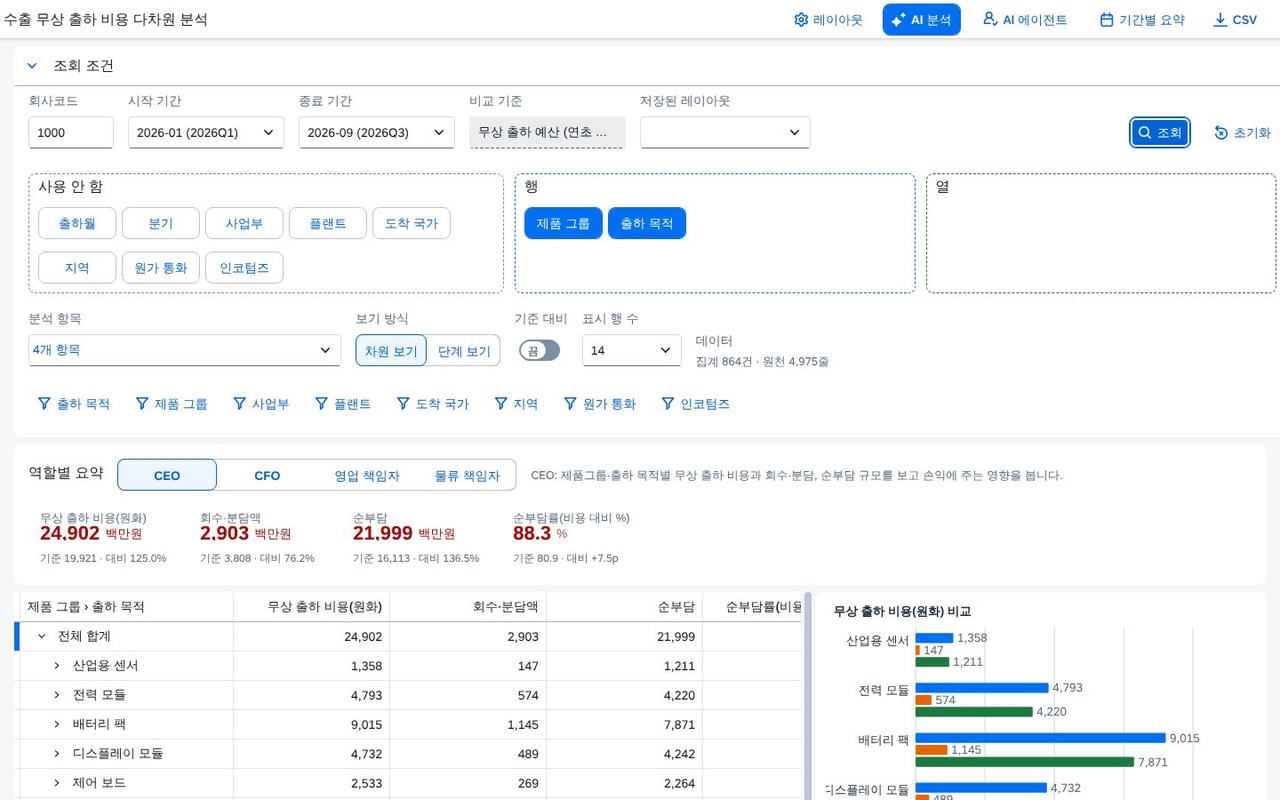Click the 무상 출하 비용(원화) column header

point(311,607)
